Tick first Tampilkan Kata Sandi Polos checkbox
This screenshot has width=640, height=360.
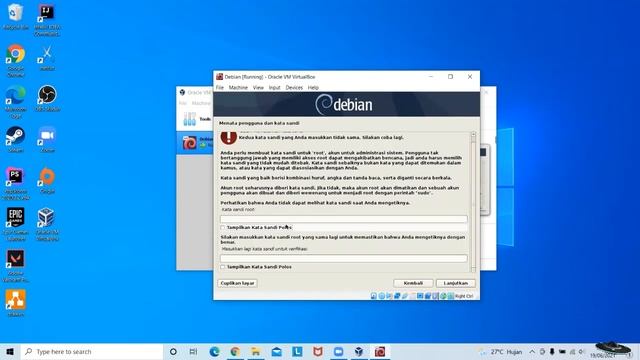coord(222,227)
